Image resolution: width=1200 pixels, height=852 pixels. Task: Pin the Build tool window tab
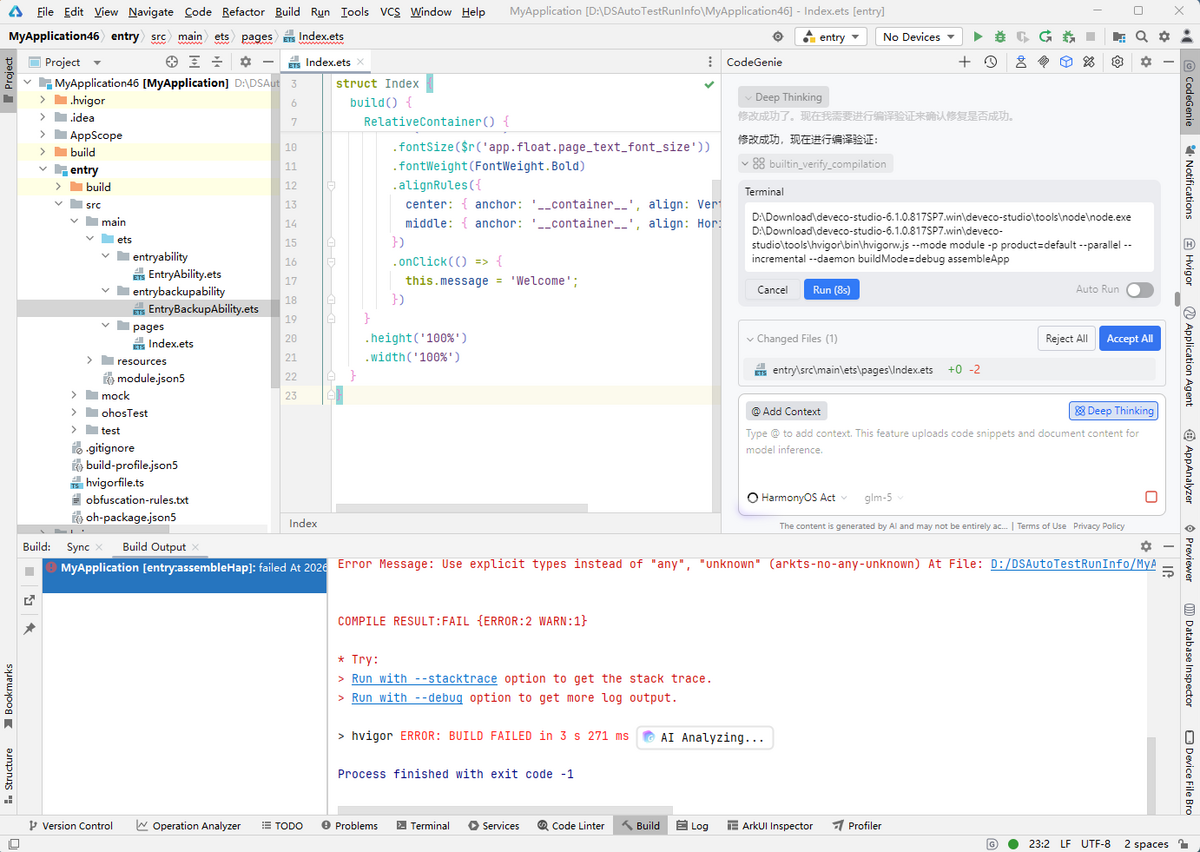pos(30,629)
